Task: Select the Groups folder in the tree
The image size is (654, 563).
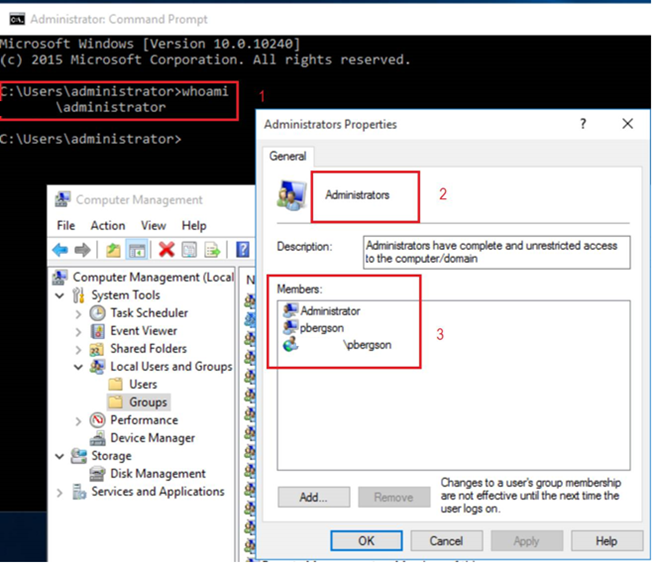Action: pyautogui.click(x=148, y=402)
